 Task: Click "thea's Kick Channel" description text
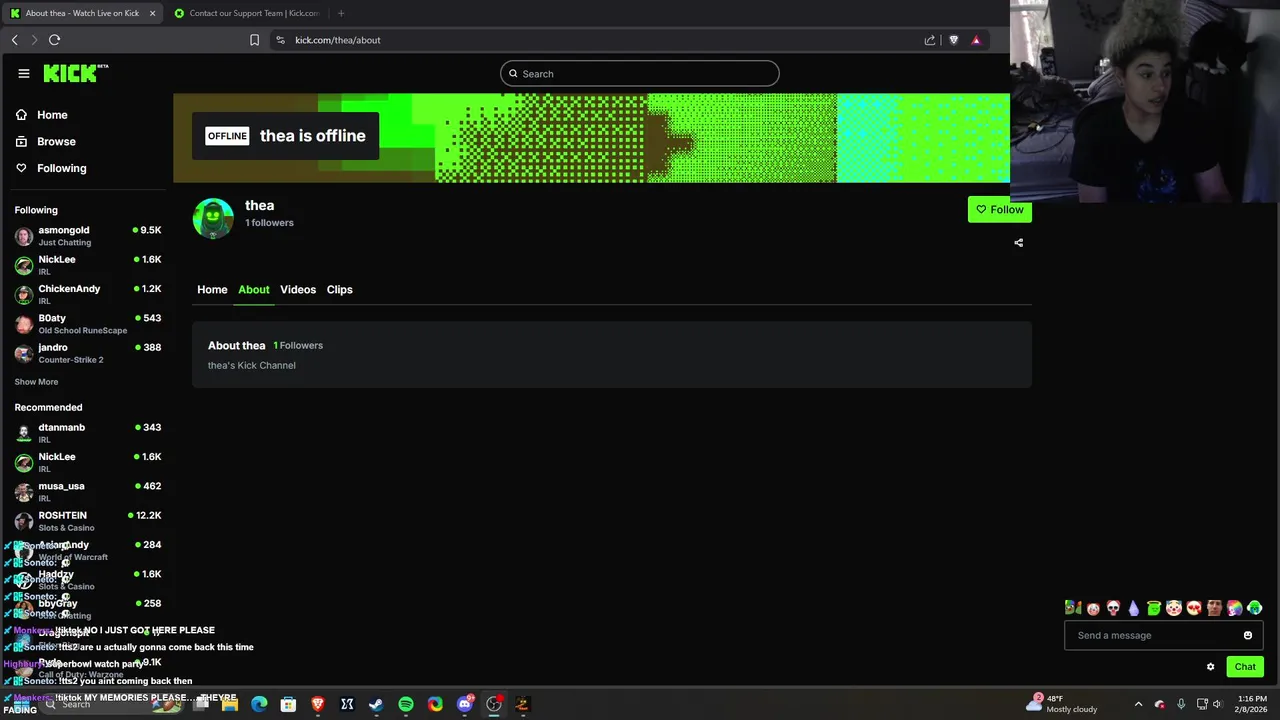pyautogui.click(x=252, y=366)
